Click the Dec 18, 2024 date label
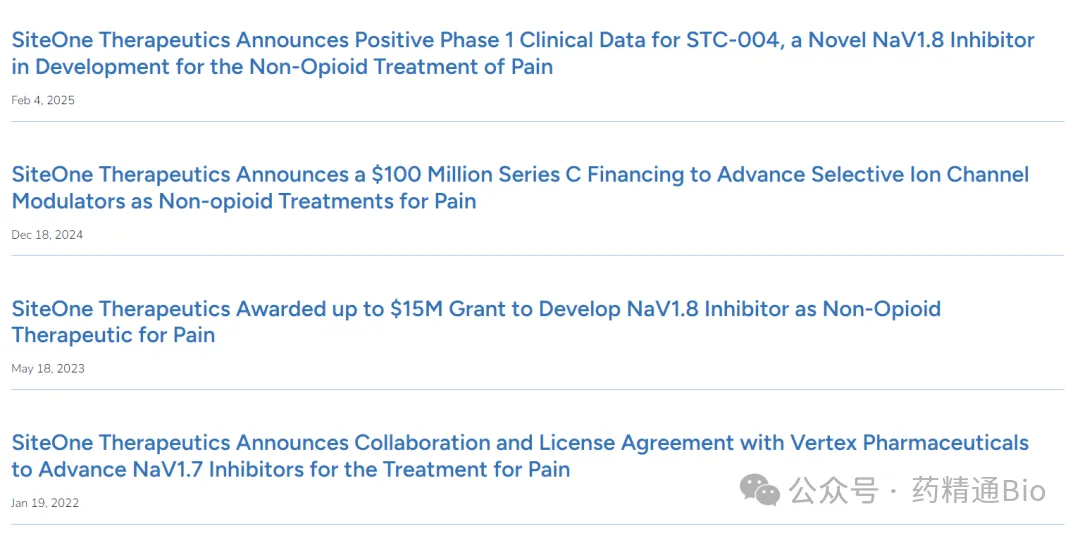This screenshot has width=1080, height=533. coord(47,235)
